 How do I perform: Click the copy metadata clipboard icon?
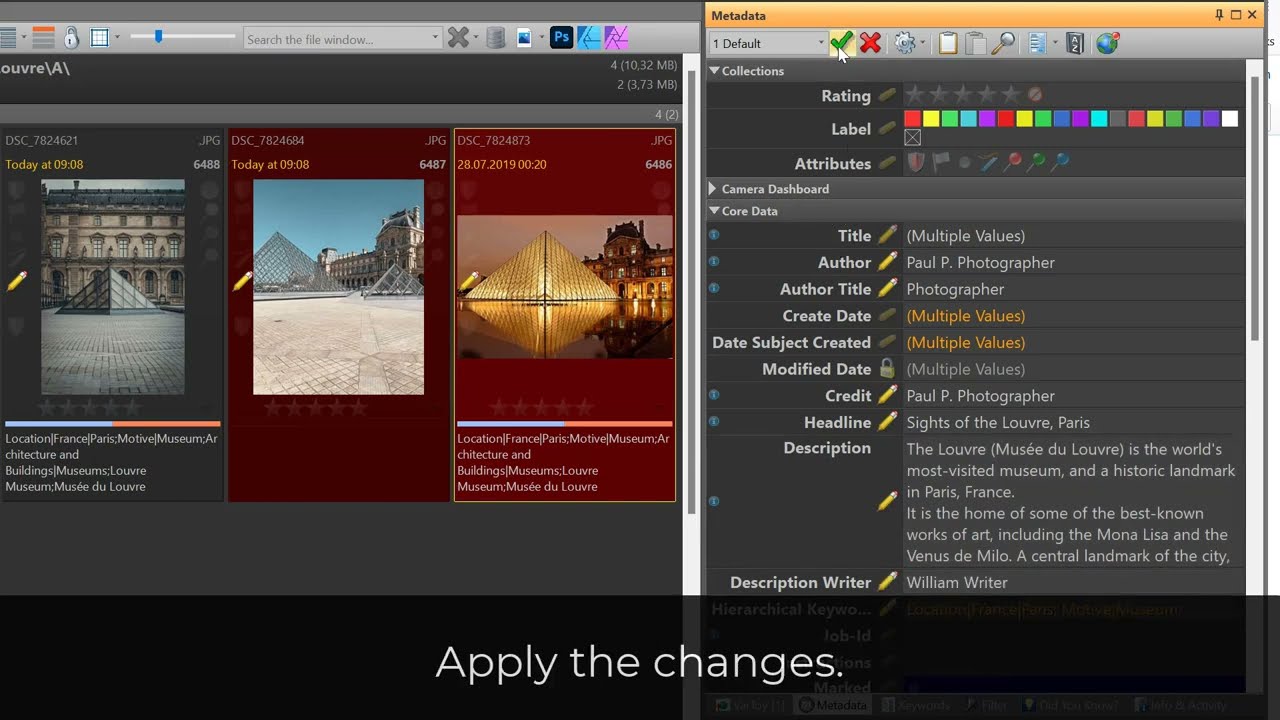[948, 43]
